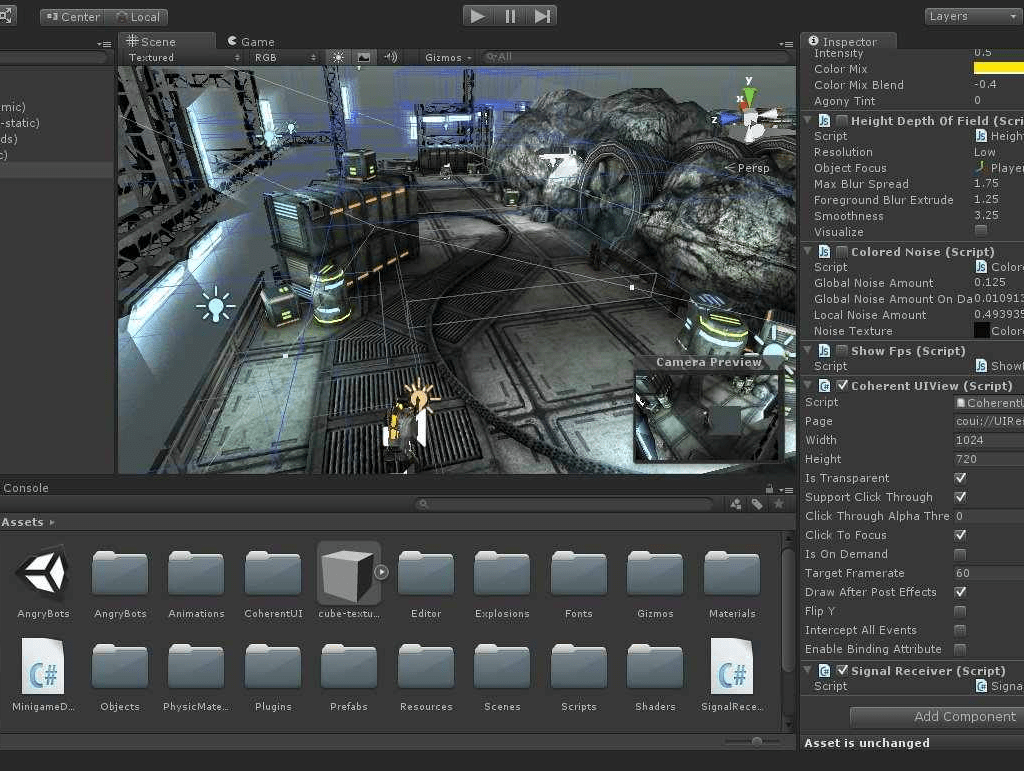Open the Layers dropdown
Screen dimensions: 1024x771
click(x=971, y=16)
